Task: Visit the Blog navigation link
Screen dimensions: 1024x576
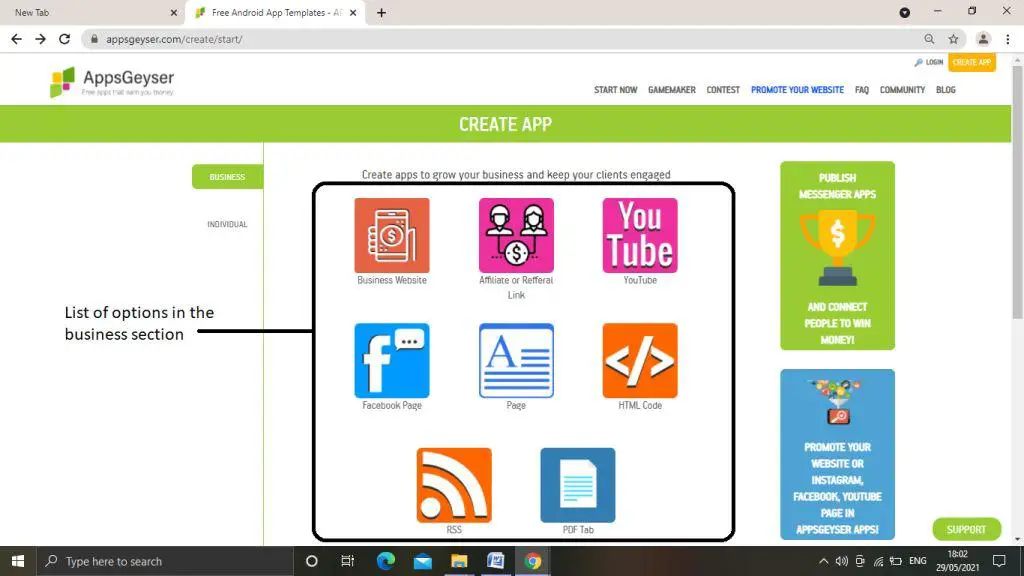Action: point(946,90)
